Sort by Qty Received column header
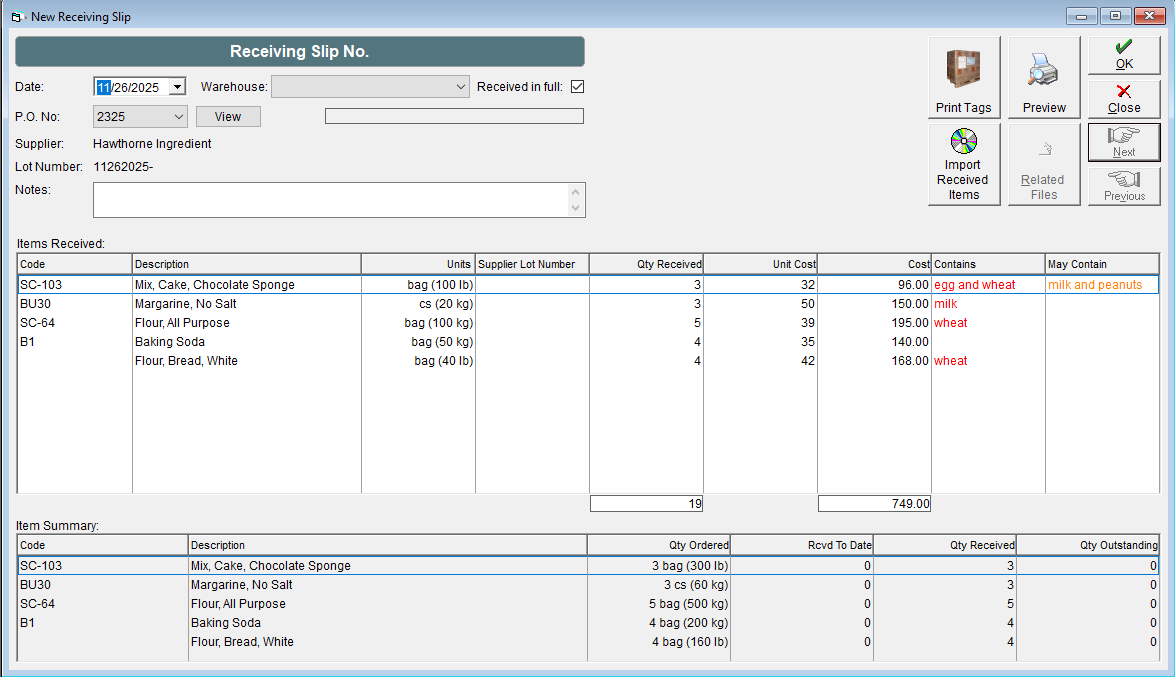The height and width of the screenshot is (677, 1175). [x=646, y=264]
